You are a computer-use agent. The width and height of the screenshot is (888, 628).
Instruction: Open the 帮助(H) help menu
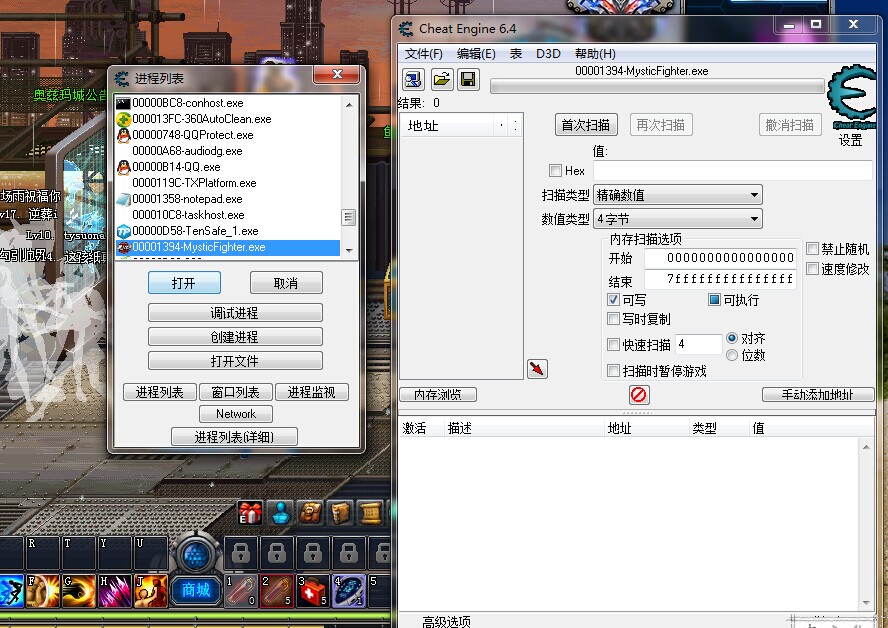tap(595, 54)
